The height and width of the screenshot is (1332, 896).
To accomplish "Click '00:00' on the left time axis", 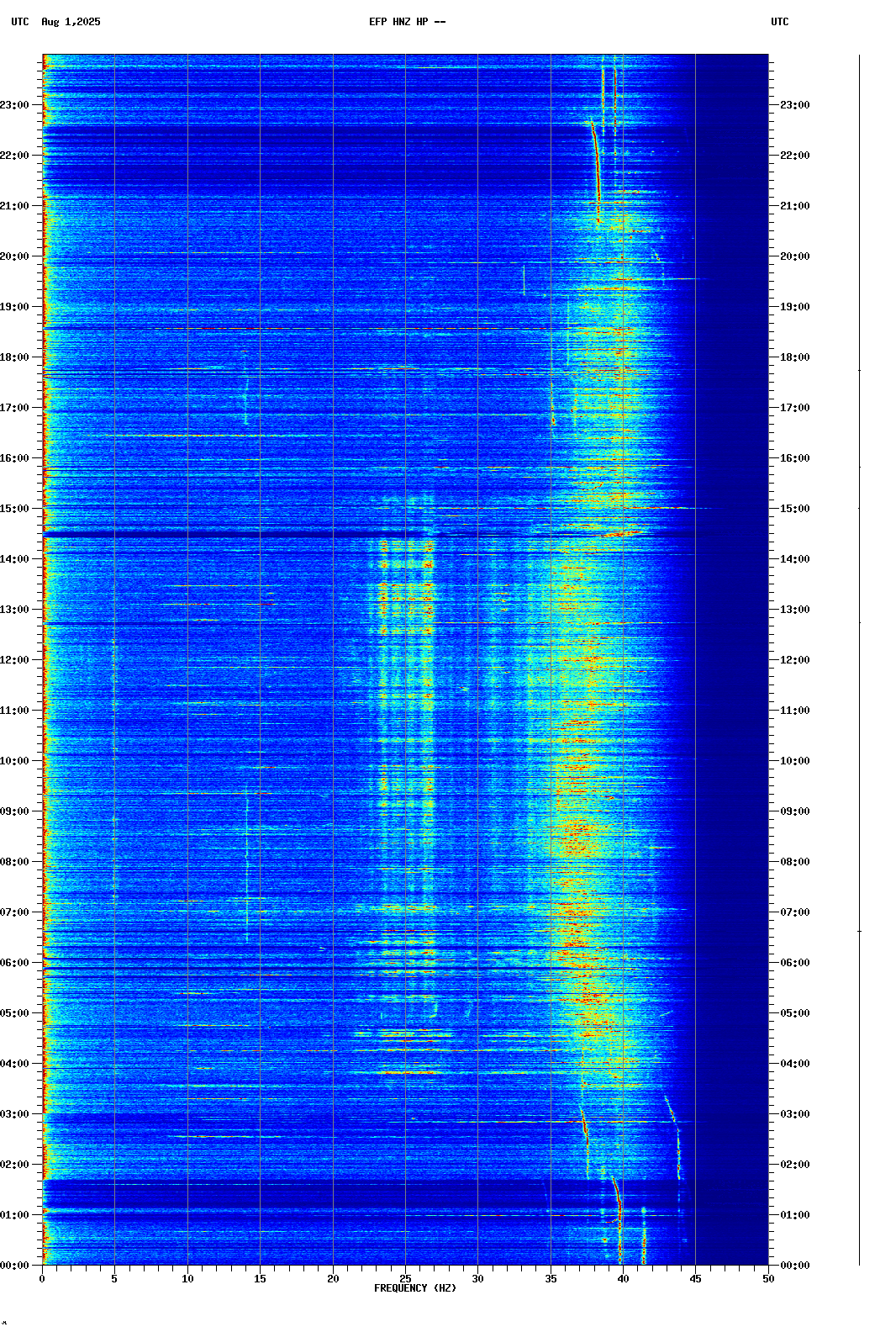I will point(14,1266).
